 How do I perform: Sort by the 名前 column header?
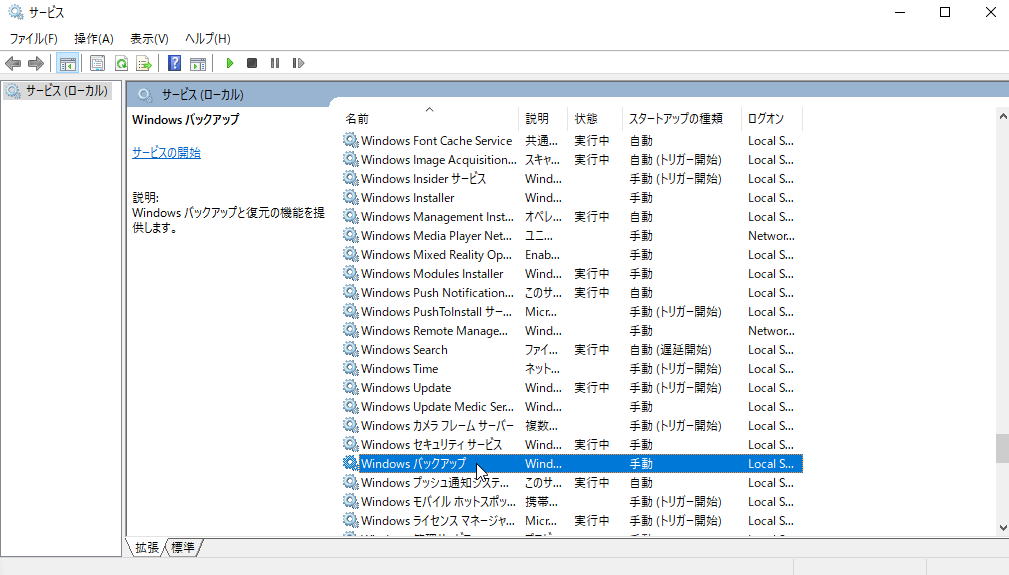[x=430, y=118]
